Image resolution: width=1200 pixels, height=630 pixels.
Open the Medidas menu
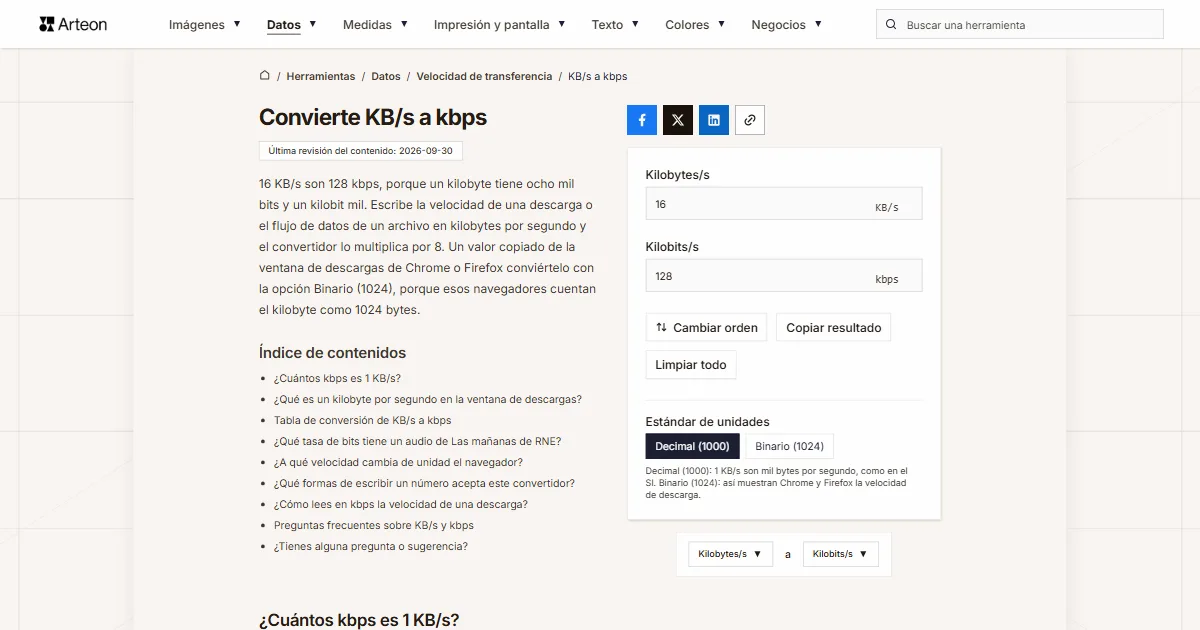tap(375, 25)
